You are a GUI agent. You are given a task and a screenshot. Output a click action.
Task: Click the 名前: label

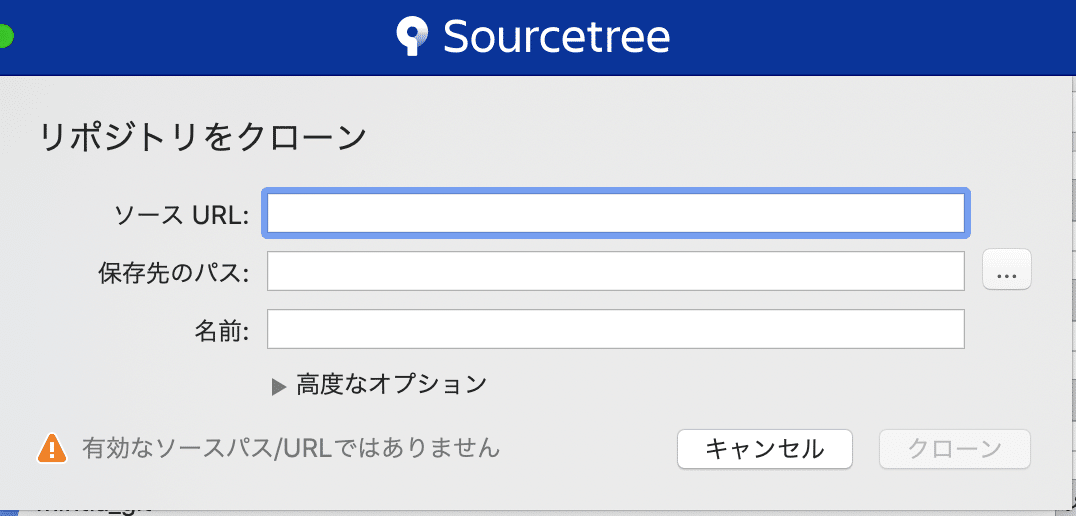[x=222, y=331]
